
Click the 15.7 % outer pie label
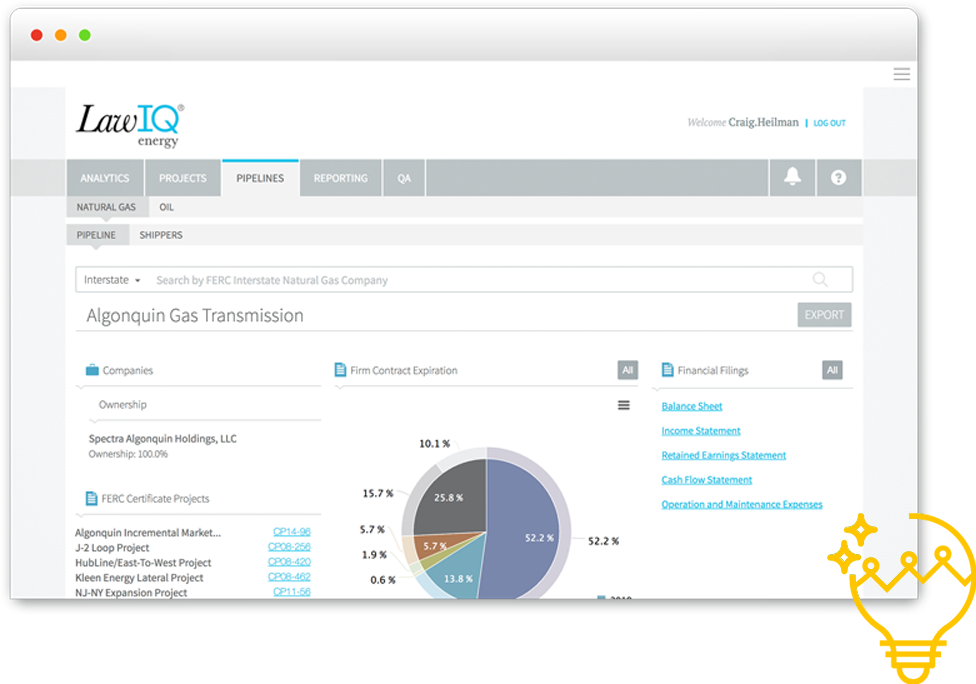pos(378,493)
